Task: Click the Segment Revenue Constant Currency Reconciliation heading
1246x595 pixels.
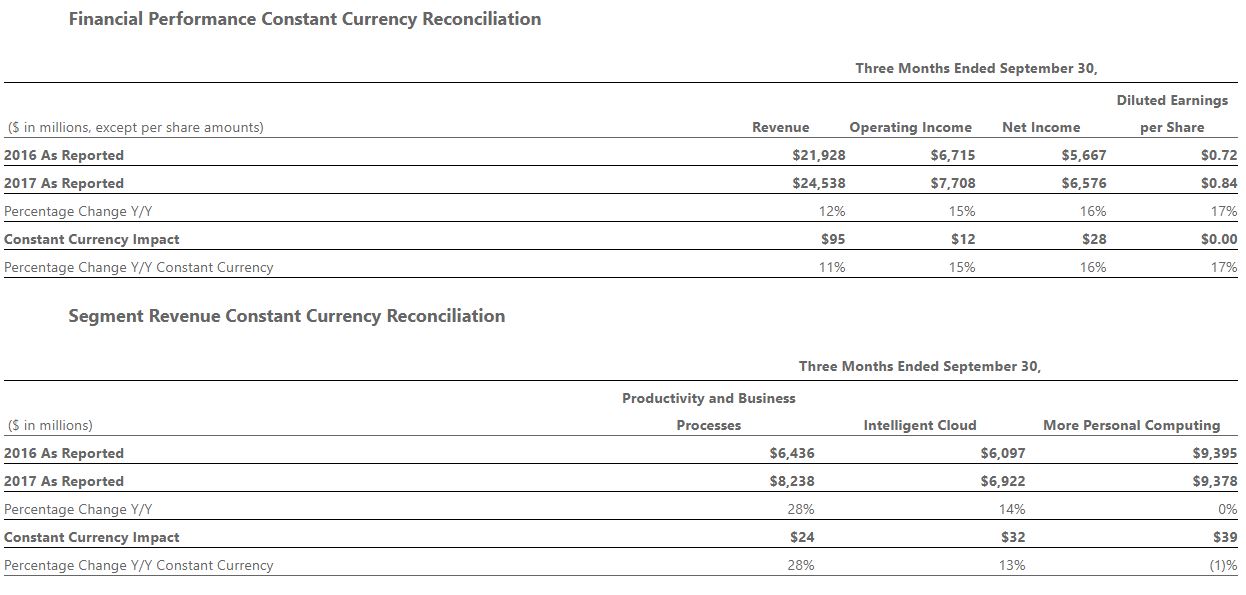Action: [x=287, y=316]
